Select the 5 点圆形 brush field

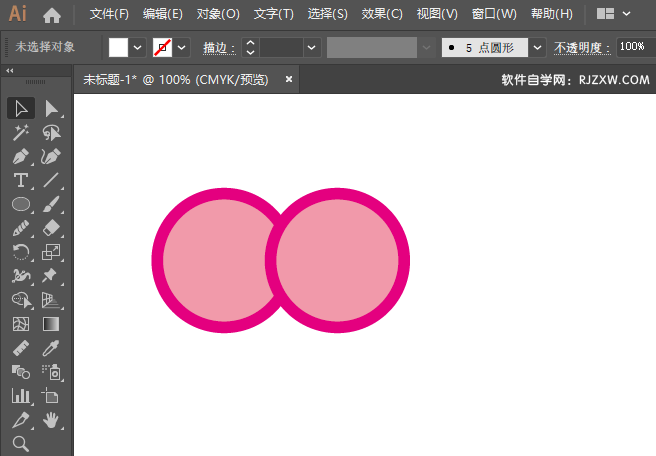point(485,47)
